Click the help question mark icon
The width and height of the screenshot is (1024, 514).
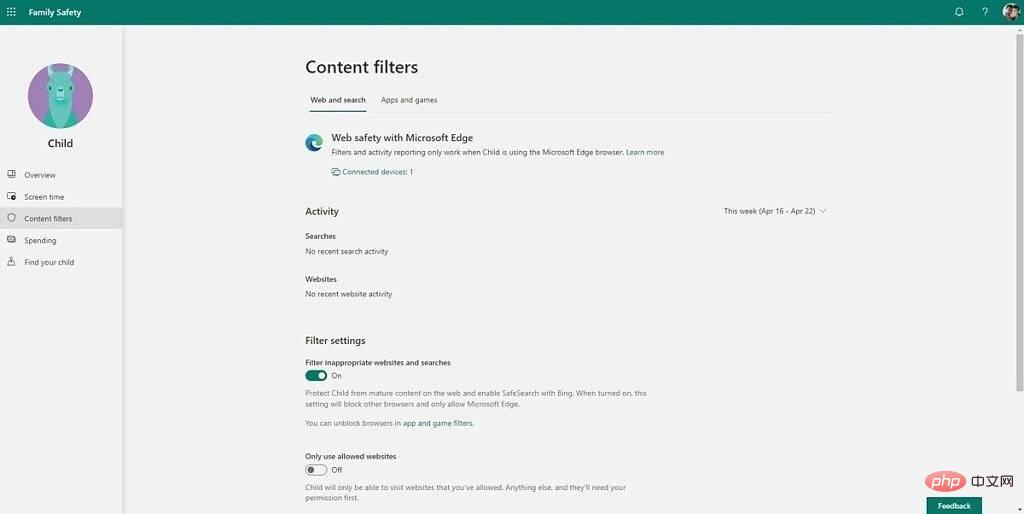coord(985,12)
